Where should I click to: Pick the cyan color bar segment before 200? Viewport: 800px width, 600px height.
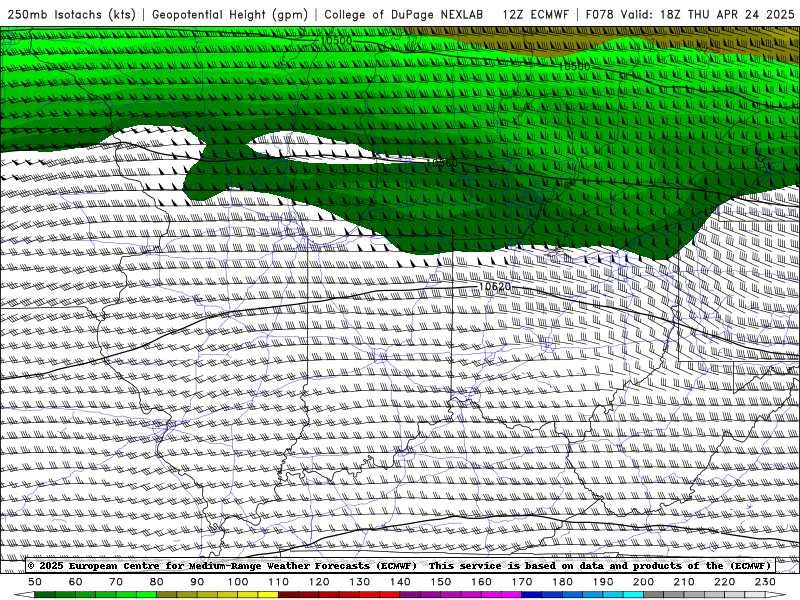(x=634, y=595)
